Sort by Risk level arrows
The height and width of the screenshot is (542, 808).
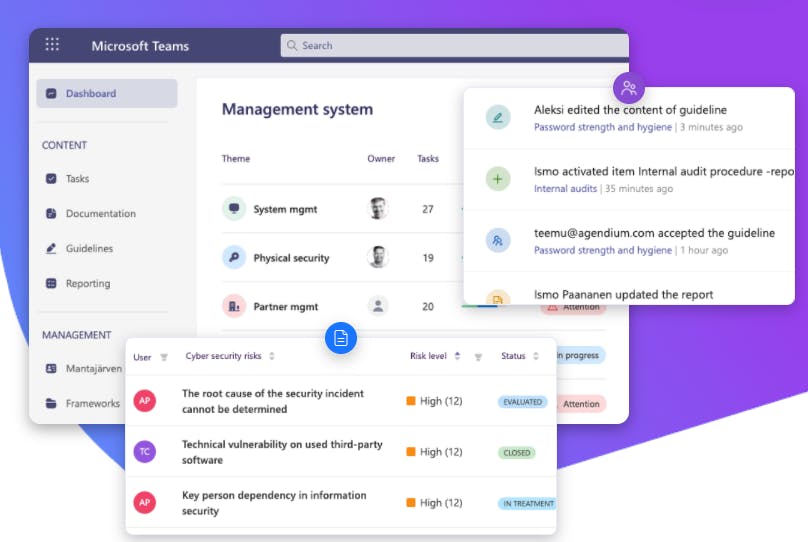[x=457, y=356]
